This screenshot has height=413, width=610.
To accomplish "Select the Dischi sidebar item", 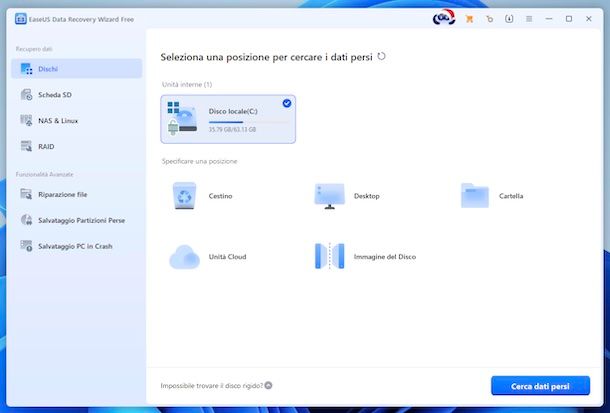I will pyautogui.click(x=77, y=69).
